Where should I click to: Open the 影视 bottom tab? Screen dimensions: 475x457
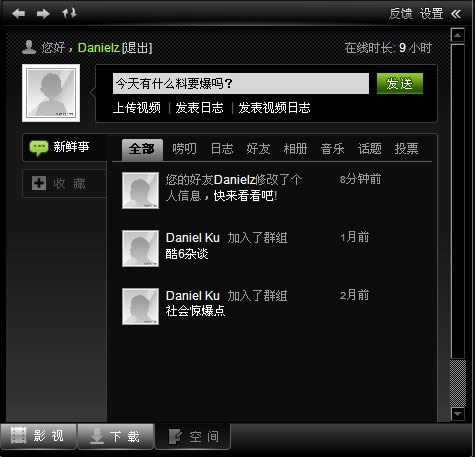tap(39, 436)
